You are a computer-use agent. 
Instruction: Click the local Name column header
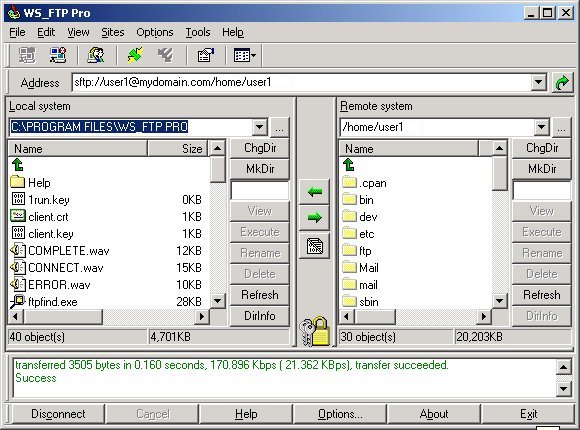click(78, 149)
